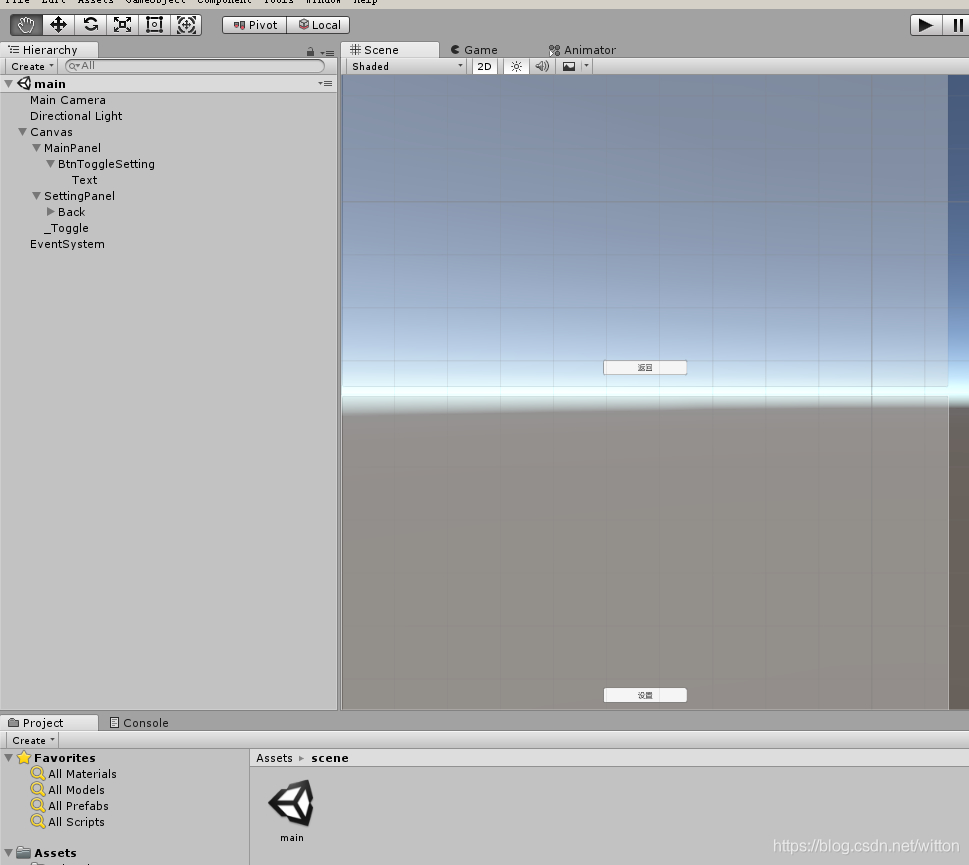Image resolution: width=969 pixels, height=865 pixels.
Task: Click Assets in the breadcrumb path
Action: pos(274,758)
